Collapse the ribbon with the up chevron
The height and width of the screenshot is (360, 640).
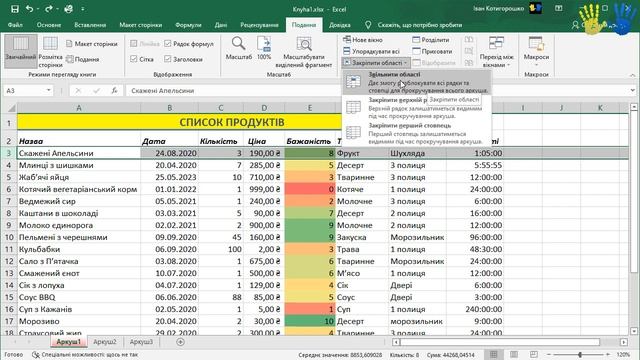[632, 75]
